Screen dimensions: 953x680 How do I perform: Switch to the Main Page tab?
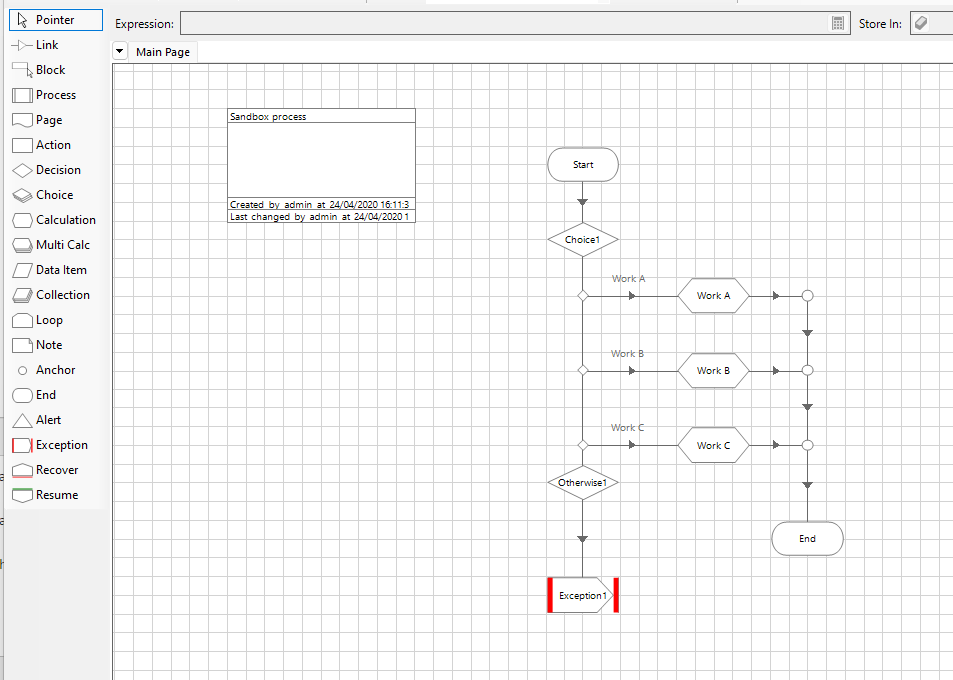pos(163,52)
